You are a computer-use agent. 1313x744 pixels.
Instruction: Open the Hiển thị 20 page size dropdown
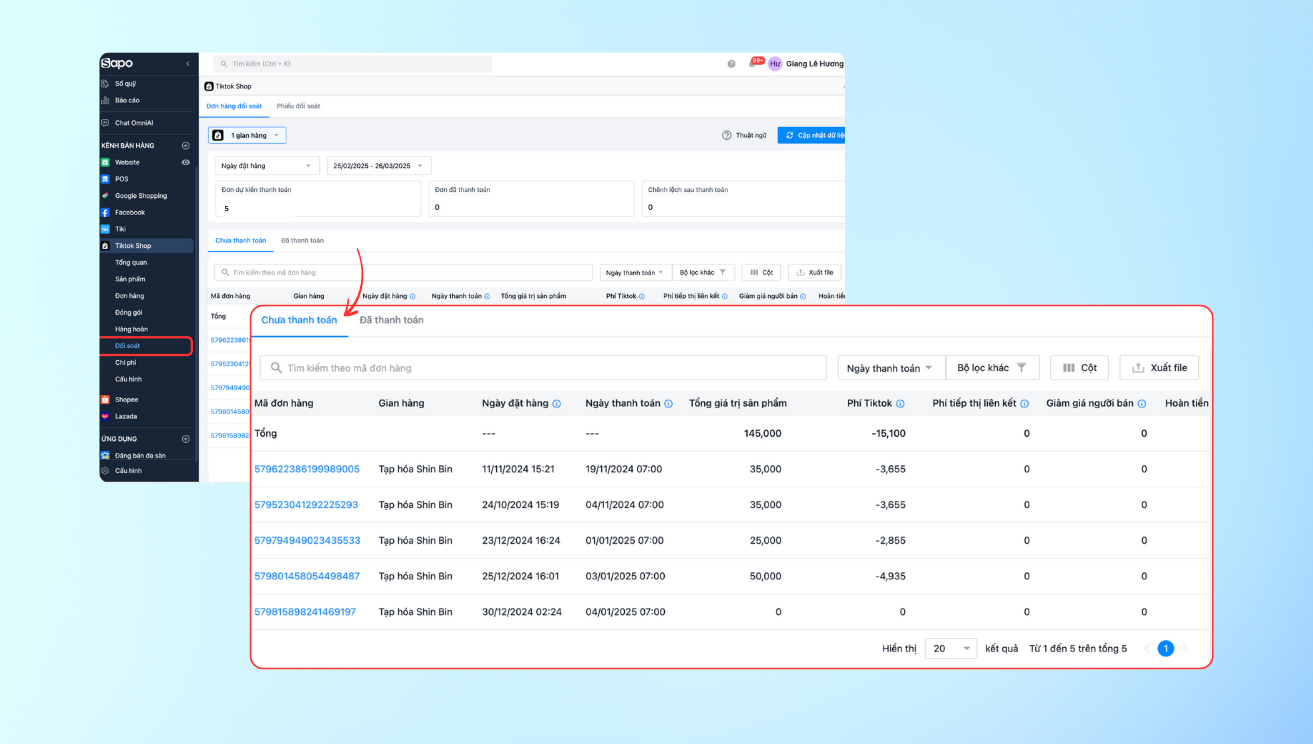tap(951, 648)
